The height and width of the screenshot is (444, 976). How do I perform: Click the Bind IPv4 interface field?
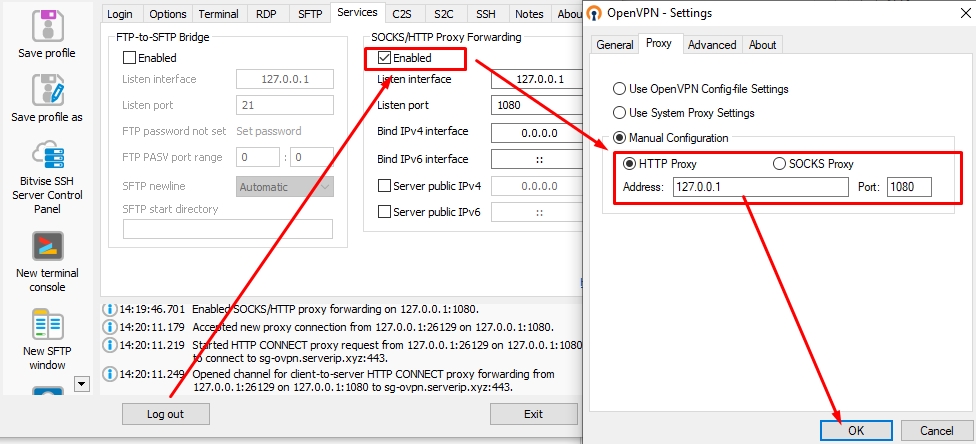[x=537, y=133]
